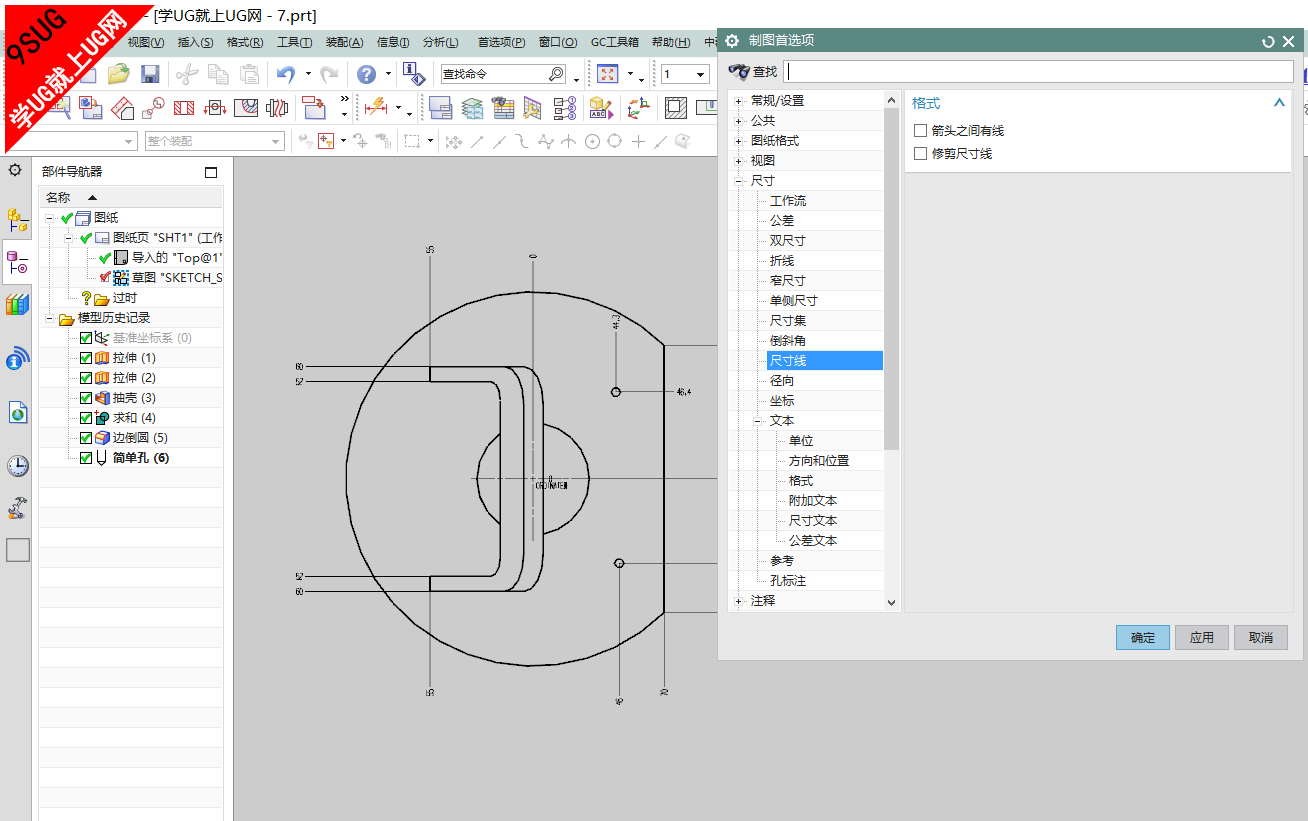Click the broken view icon
The width and height of the screenshot is (1308, 821).
tap(277, 107)
